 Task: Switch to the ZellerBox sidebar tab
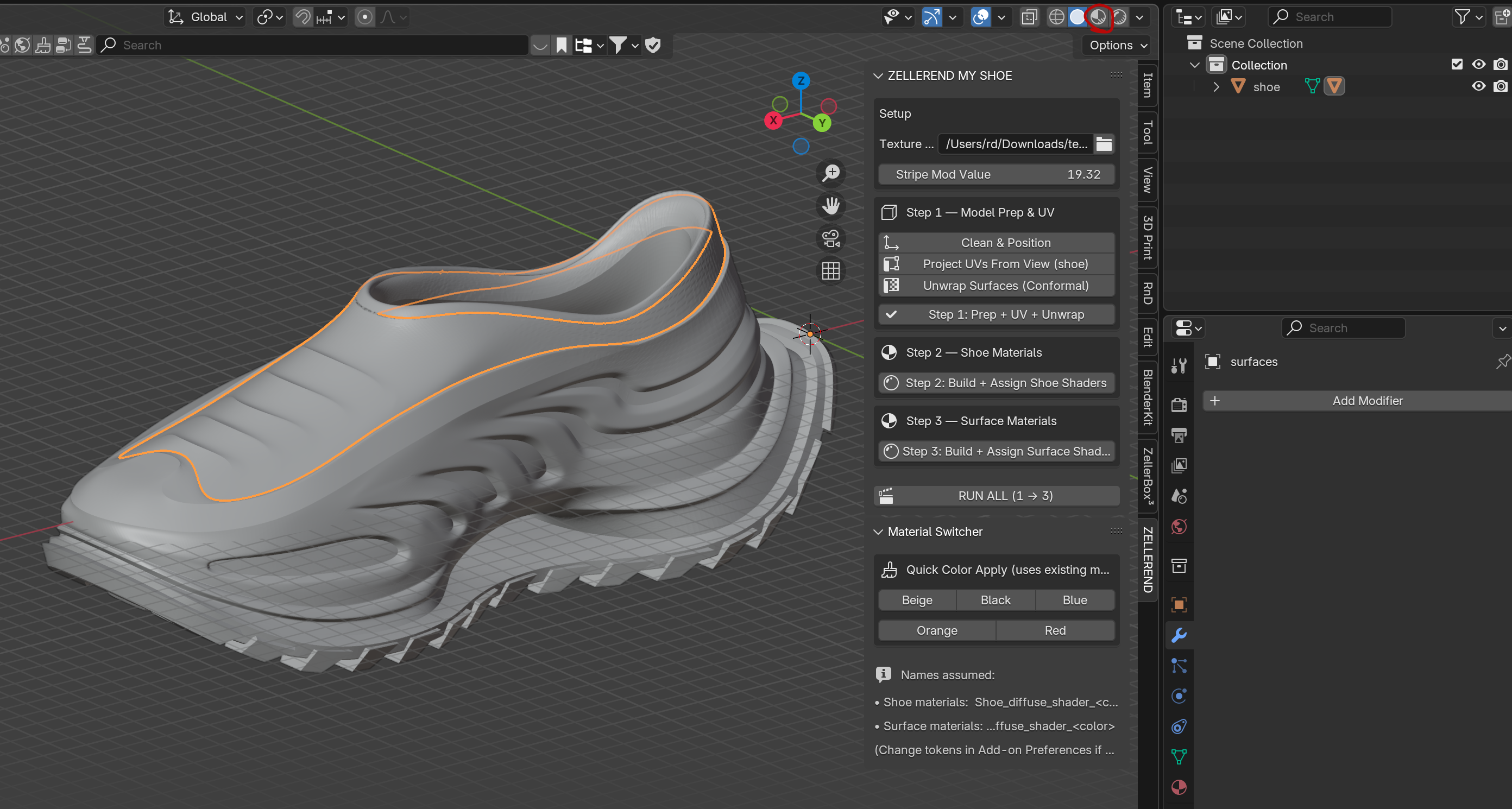(1148, 475)
